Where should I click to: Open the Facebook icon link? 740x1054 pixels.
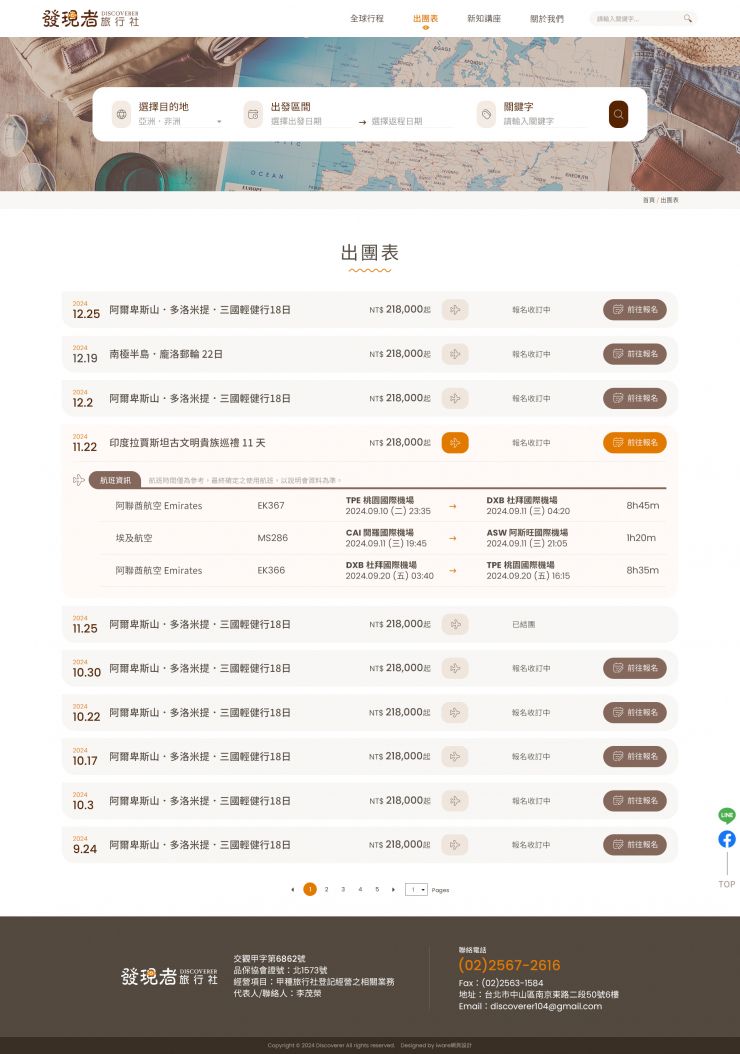(727, 839)
